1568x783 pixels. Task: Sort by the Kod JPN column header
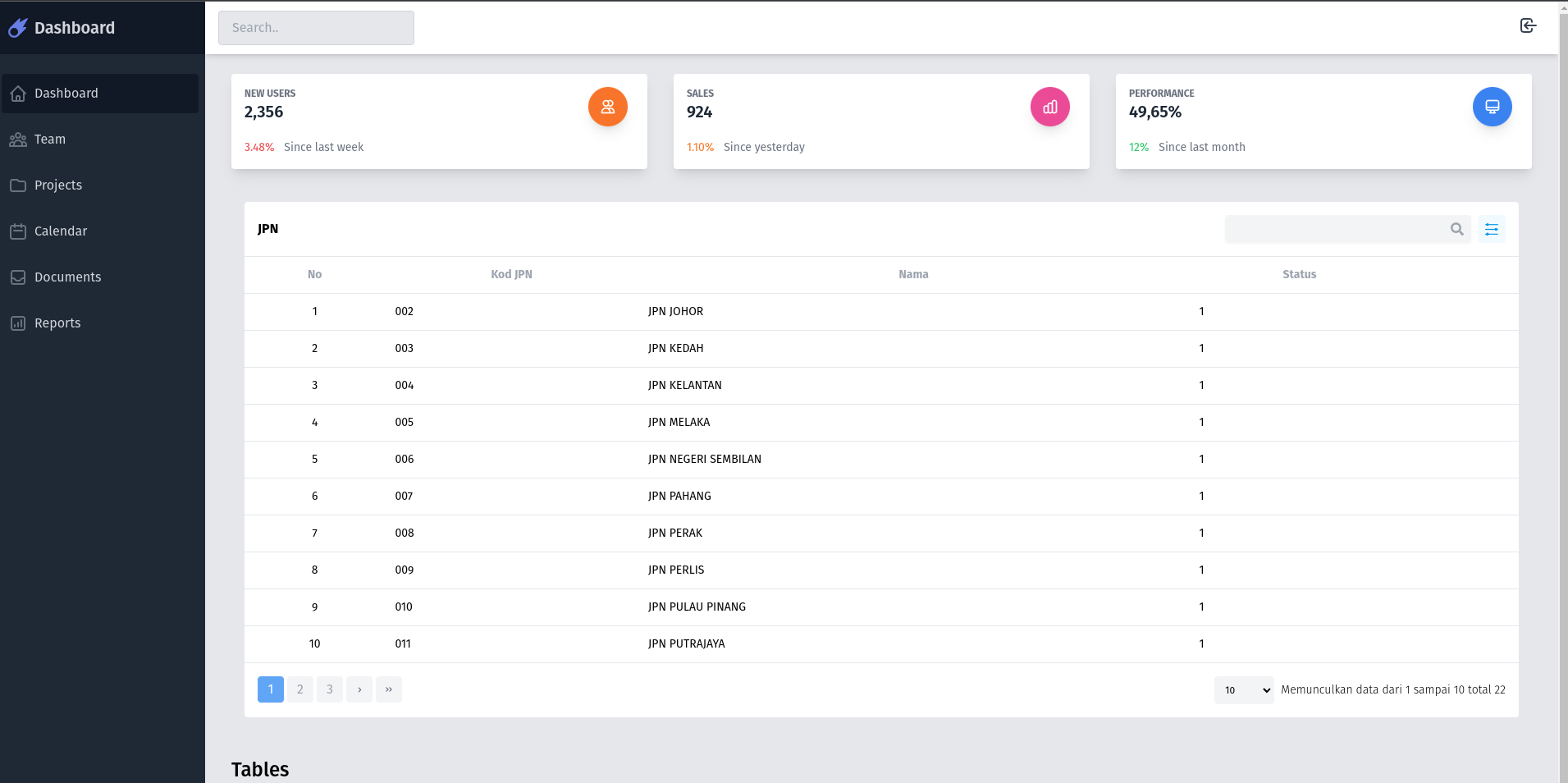(511, 275)
